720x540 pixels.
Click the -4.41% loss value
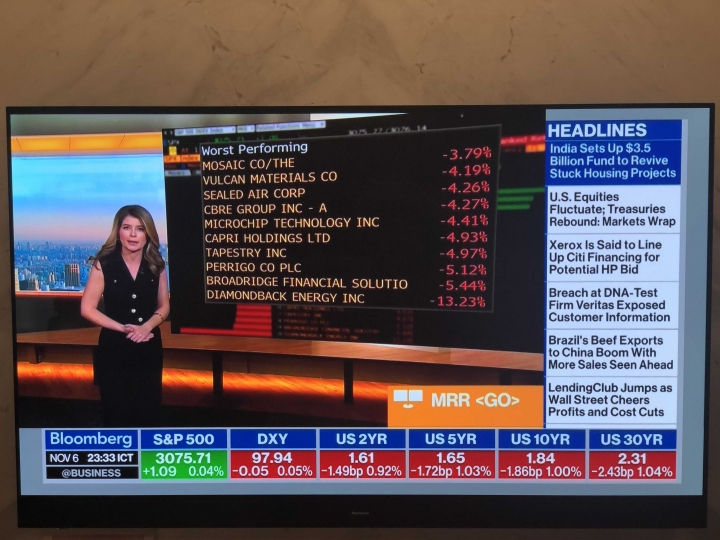[x=464, y=220]
